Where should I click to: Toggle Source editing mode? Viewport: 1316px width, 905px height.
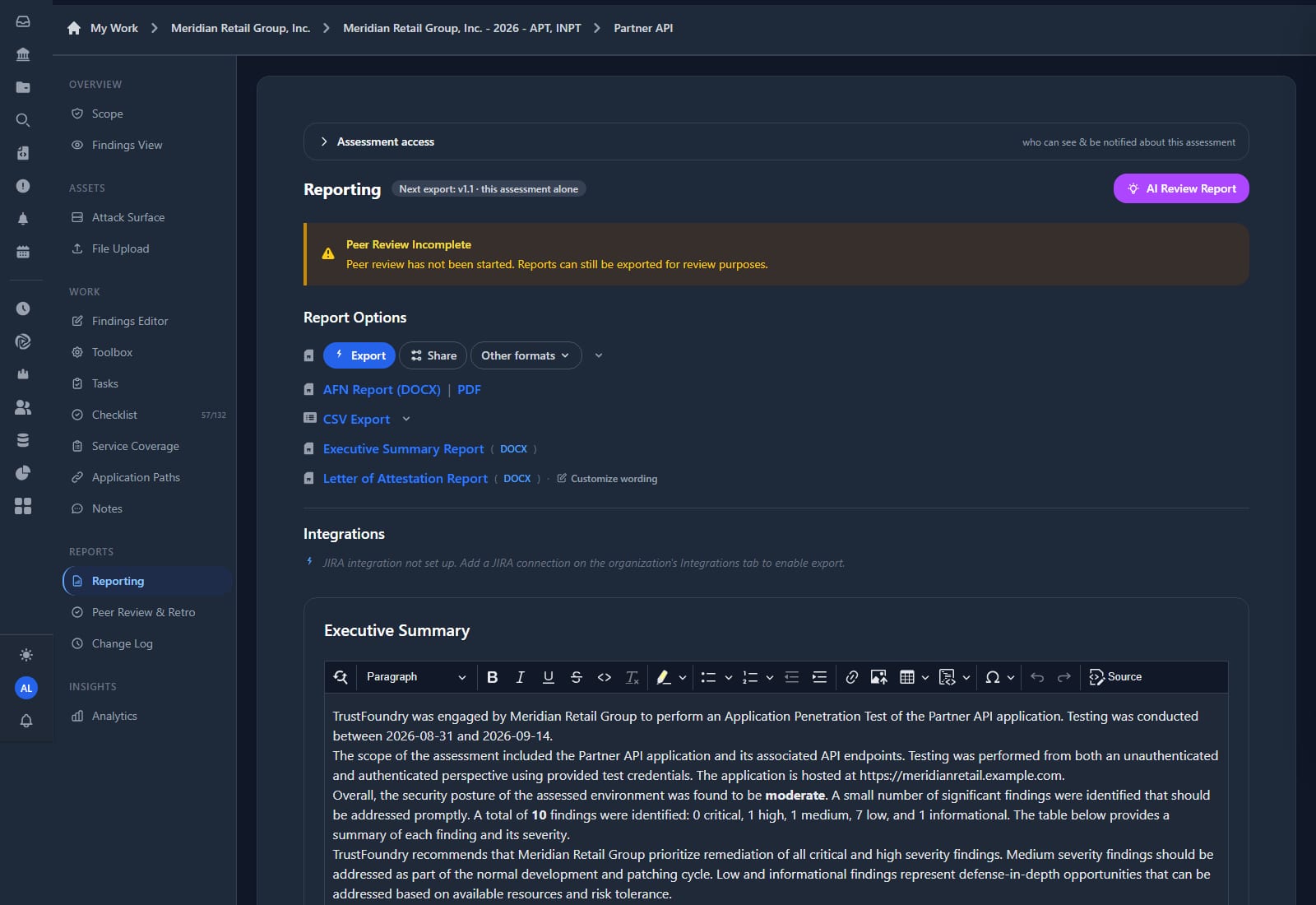(x=1115, y=677)
